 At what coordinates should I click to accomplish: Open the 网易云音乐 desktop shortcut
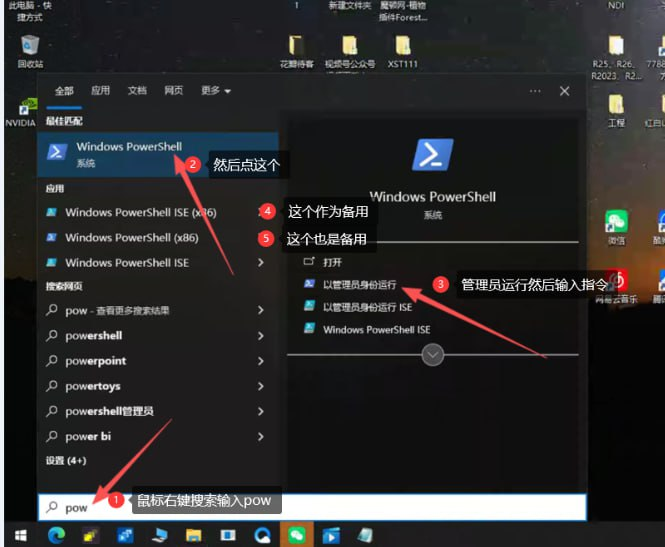[x=616, y=286]
